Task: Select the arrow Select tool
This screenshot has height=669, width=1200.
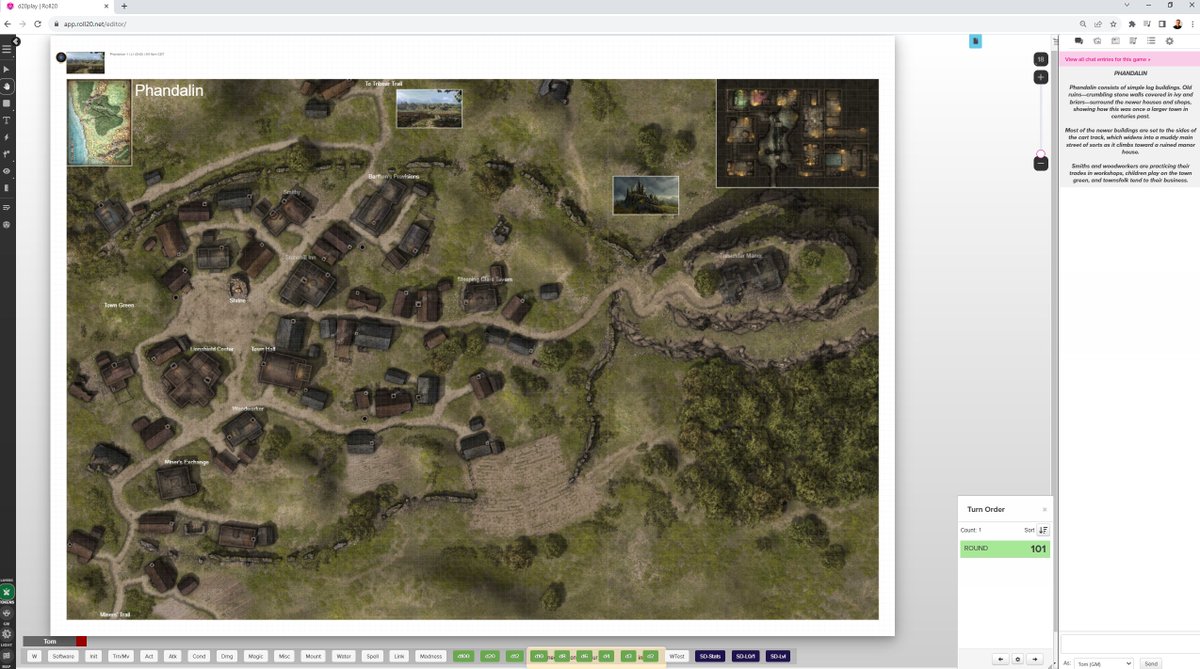Action: click(x=6, y=69)
